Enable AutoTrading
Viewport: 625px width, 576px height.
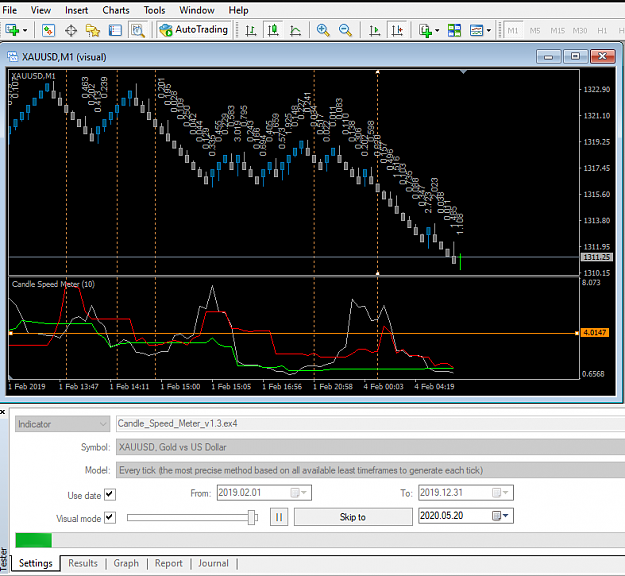(x=194, y=30)
